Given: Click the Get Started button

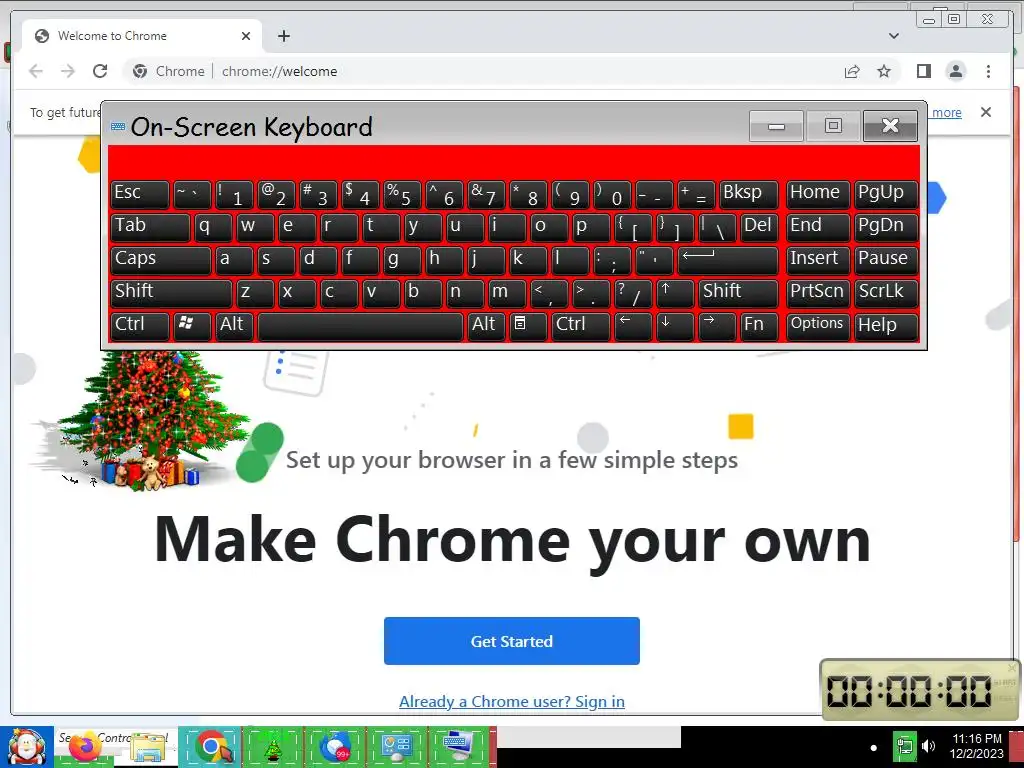Looking at the screenshot, I should point(511,641).
